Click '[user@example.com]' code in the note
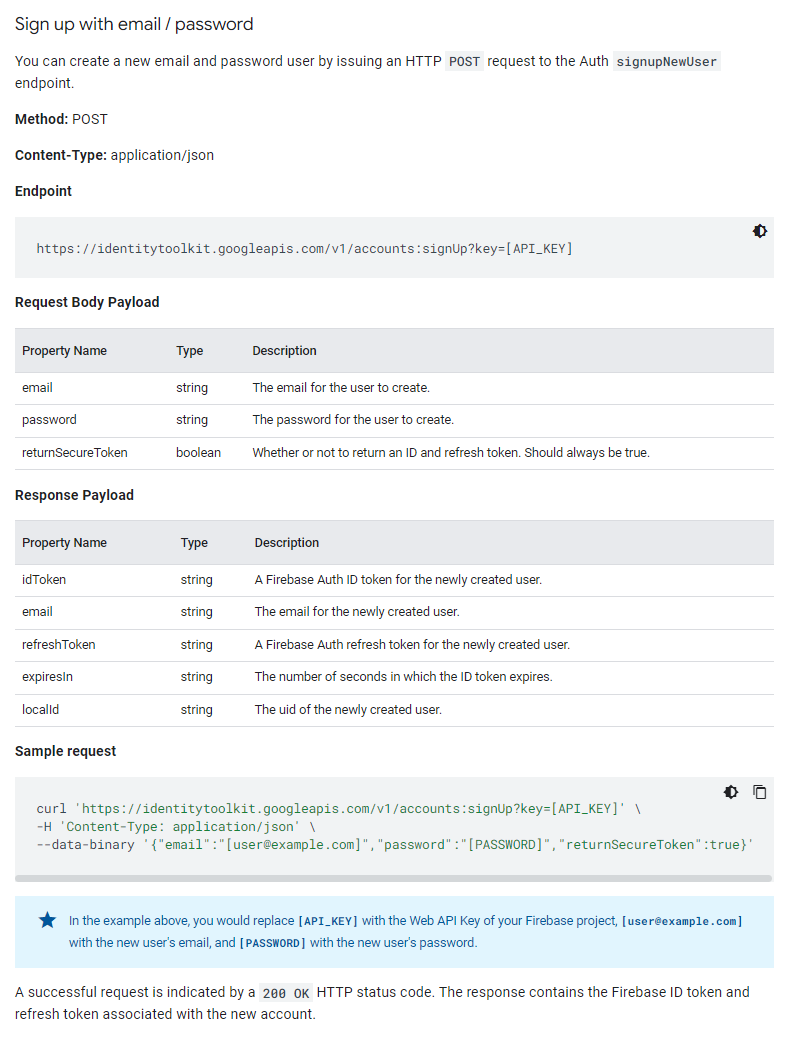 682,921
